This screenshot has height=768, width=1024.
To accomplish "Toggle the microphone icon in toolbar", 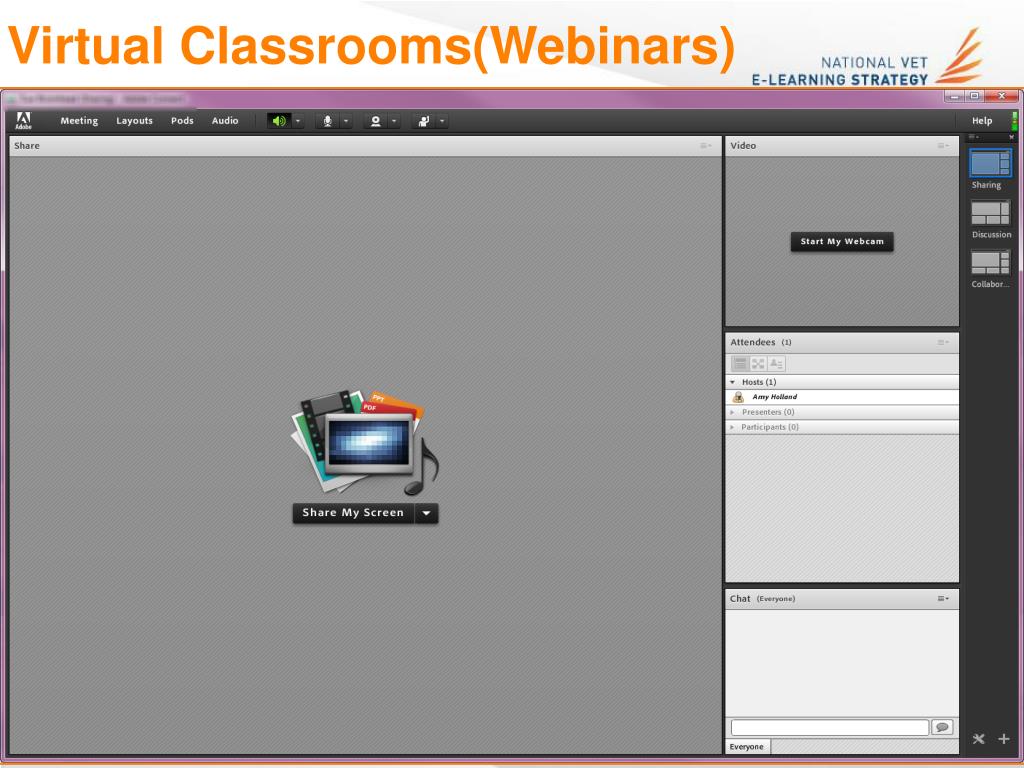I will click(x=327, y=121).
